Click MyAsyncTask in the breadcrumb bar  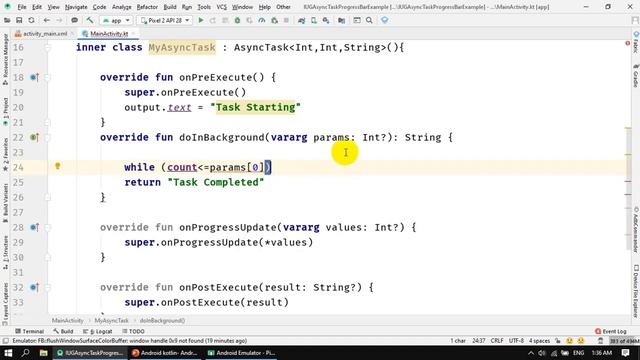(111, 321)
